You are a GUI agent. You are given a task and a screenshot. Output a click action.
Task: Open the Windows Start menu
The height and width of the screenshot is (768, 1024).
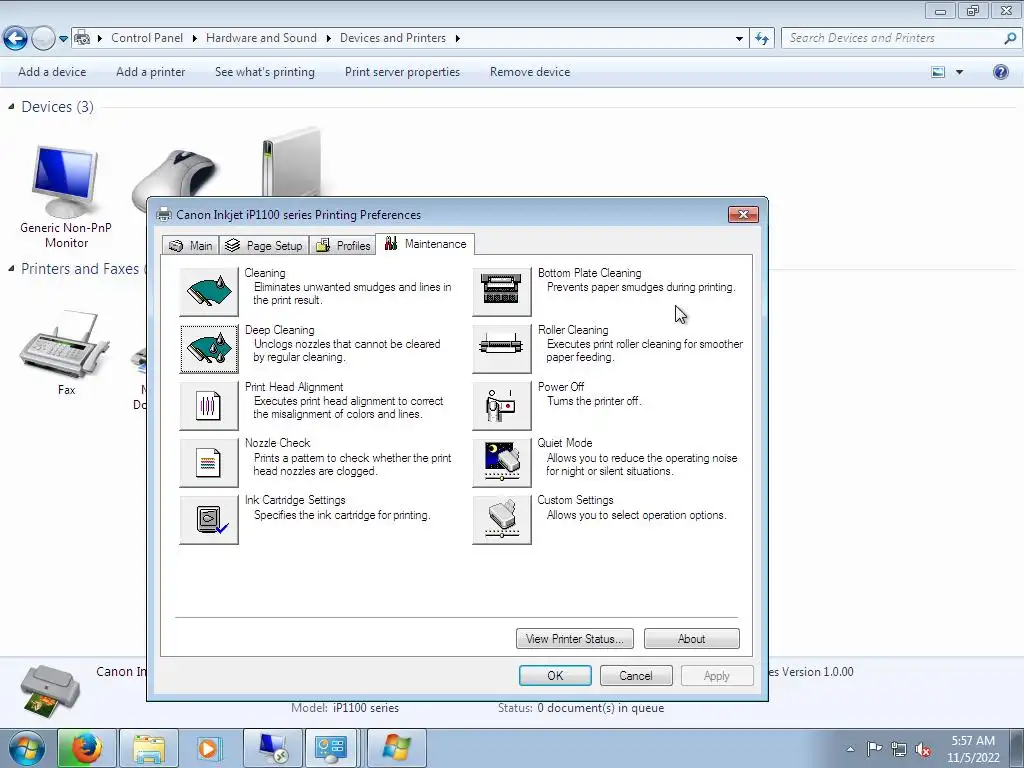point(26,748)
